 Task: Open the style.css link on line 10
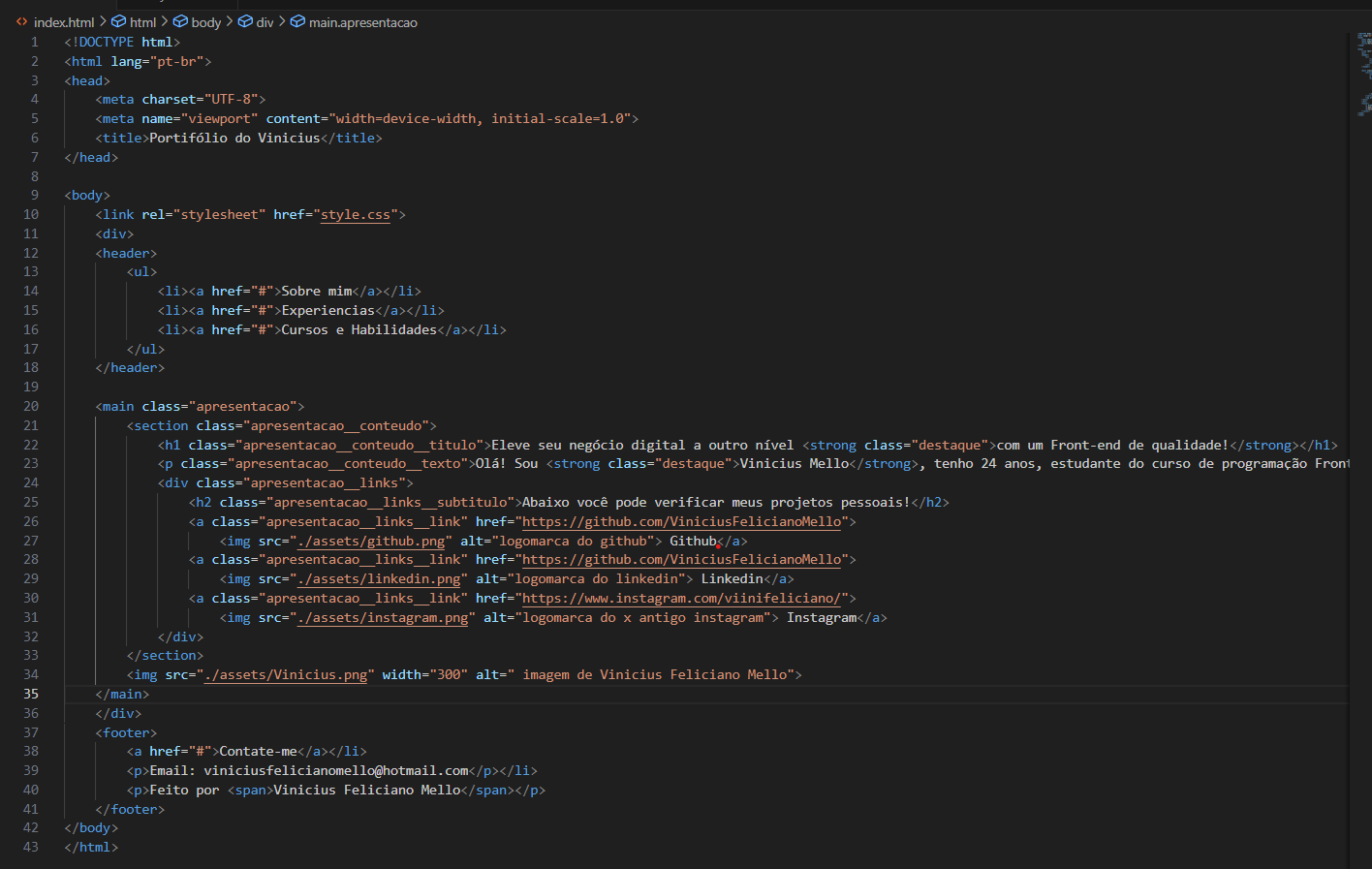click(356, 215)
